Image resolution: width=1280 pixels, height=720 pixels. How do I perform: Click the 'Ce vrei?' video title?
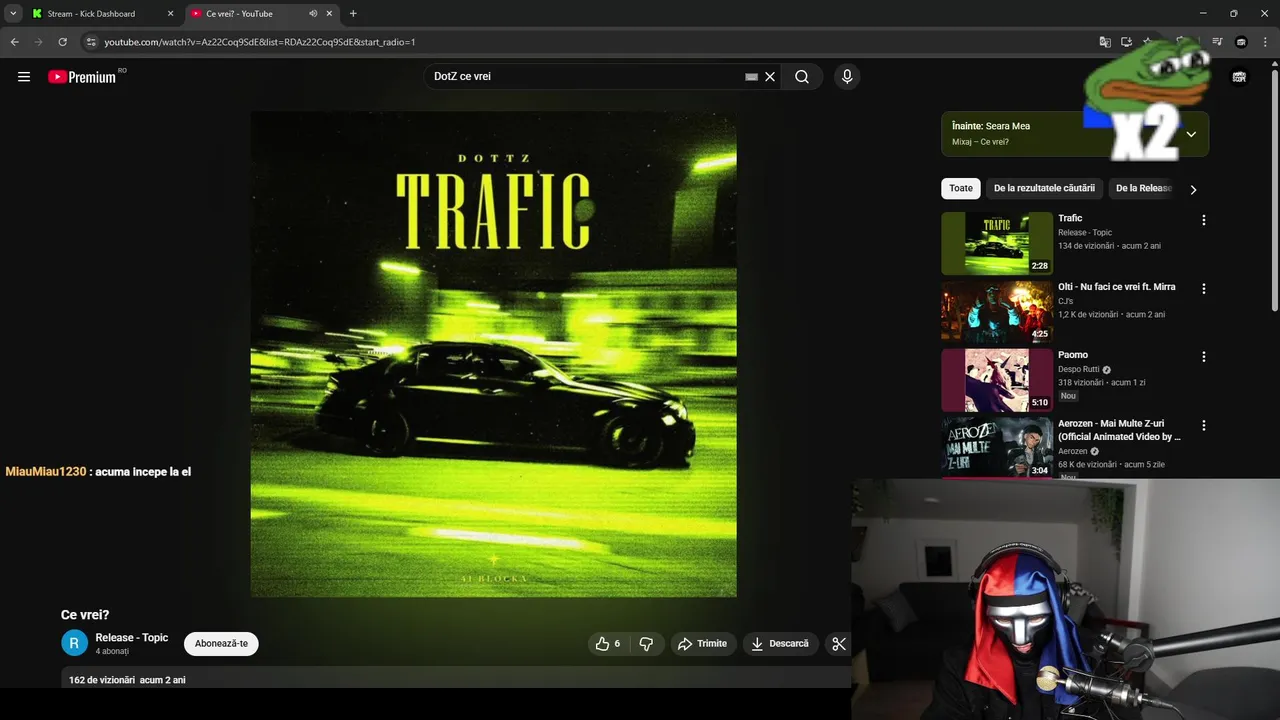pos(85,615)
